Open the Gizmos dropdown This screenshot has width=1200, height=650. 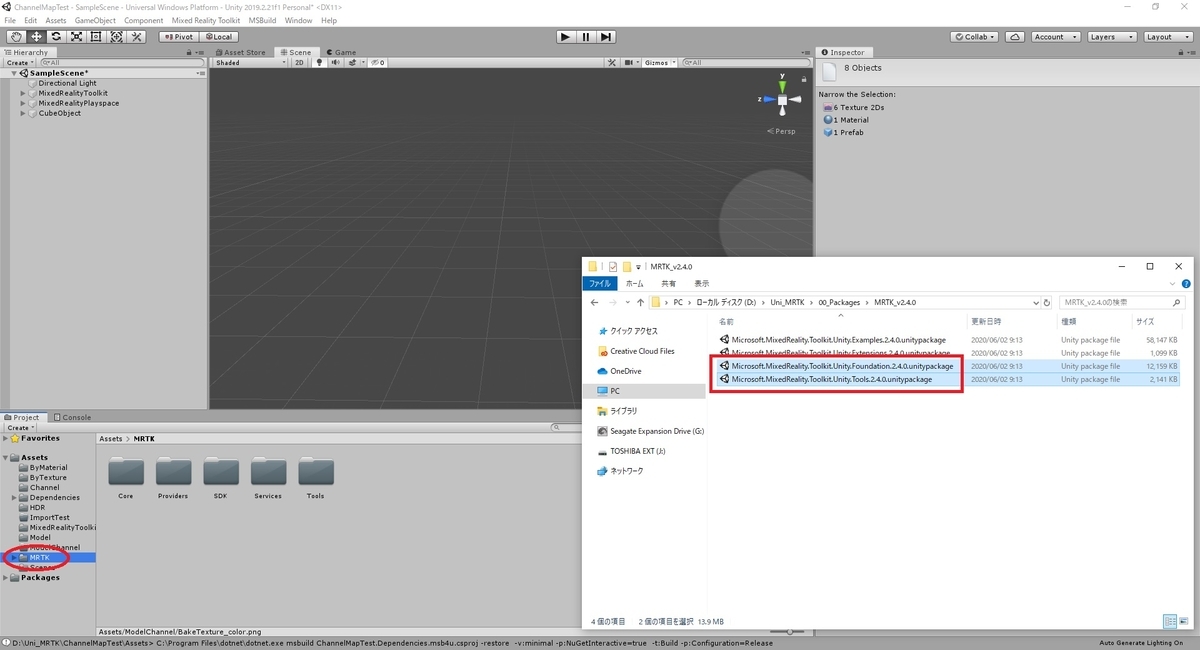coord(659,63)
